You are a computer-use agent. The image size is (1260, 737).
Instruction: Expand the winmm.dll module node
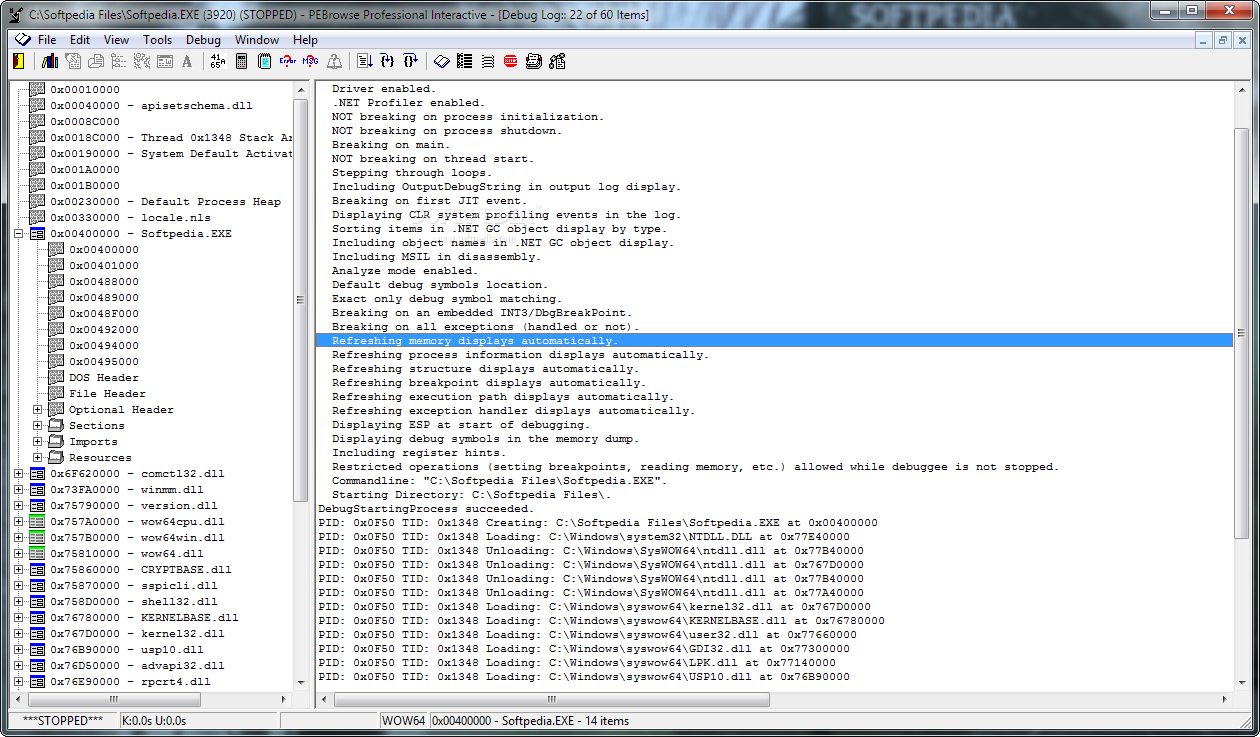[19, 489]
